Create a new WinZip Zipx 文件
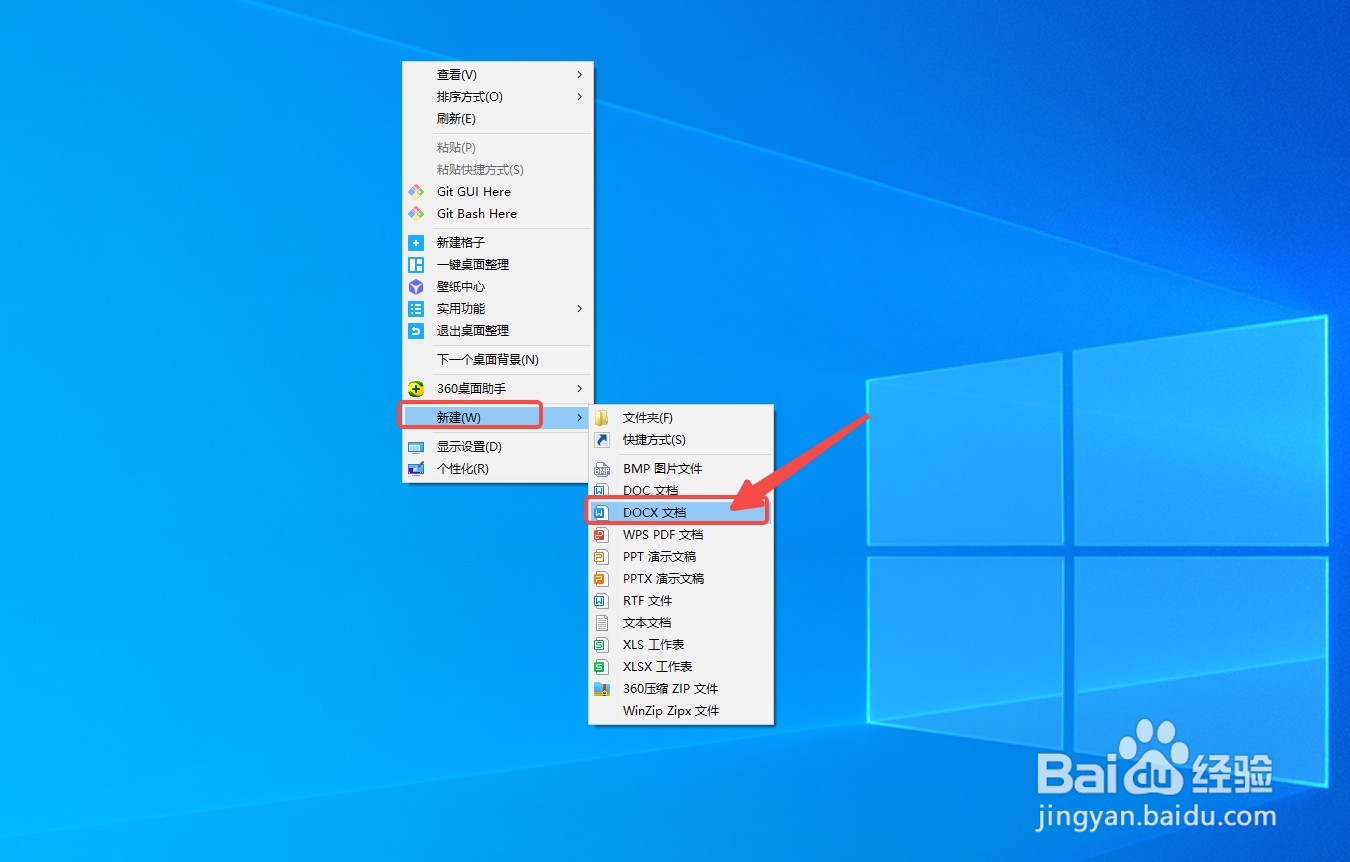 coord(681,711)
